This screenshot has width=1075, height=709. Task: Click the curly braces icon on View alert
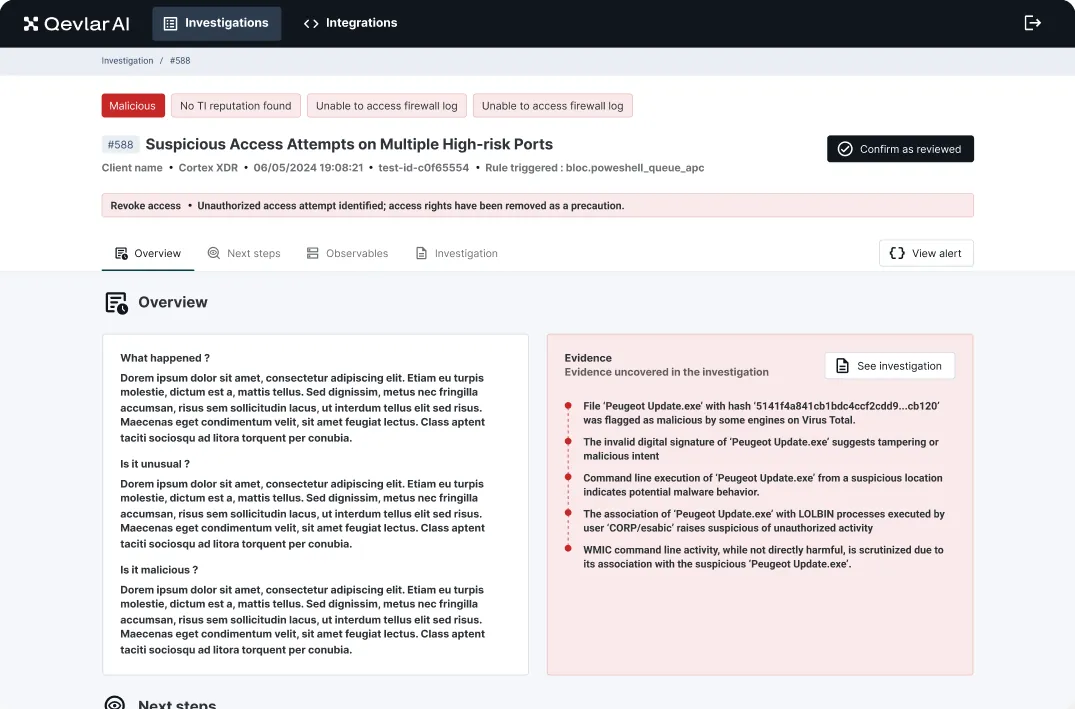click(x=896, y=253)
